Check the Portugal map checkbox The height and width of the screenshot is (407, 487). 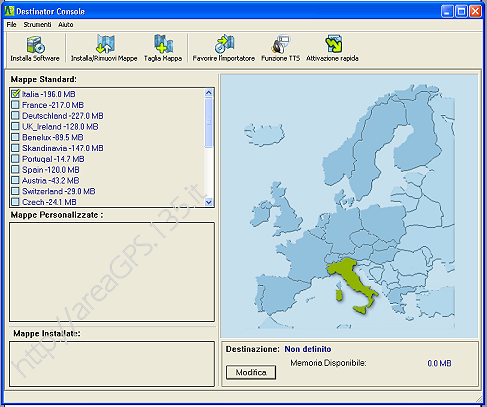coord(15,159)
